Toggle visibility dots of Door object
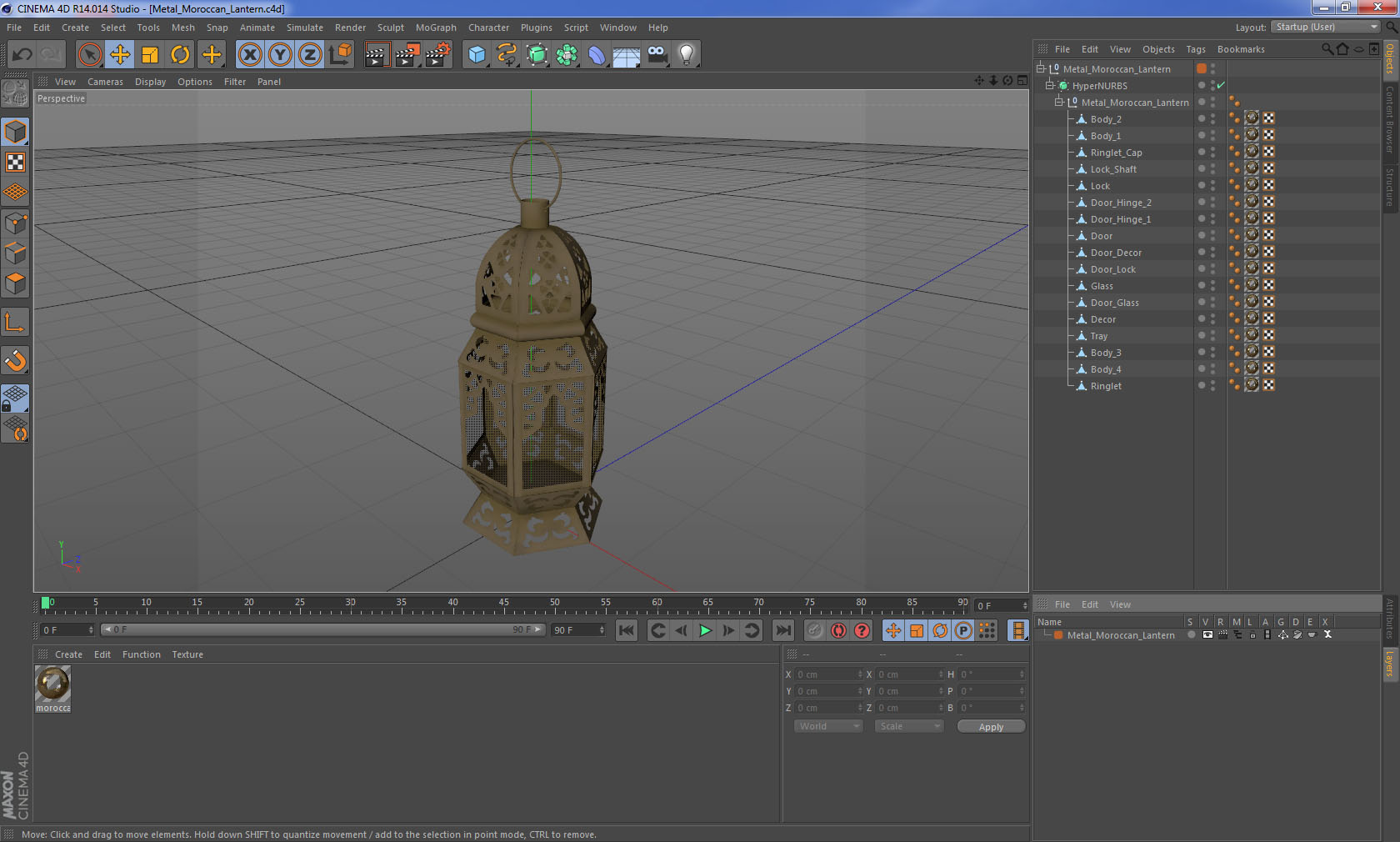The image size is (1400, 842). pyautogui.click(x=1212, y=235)
